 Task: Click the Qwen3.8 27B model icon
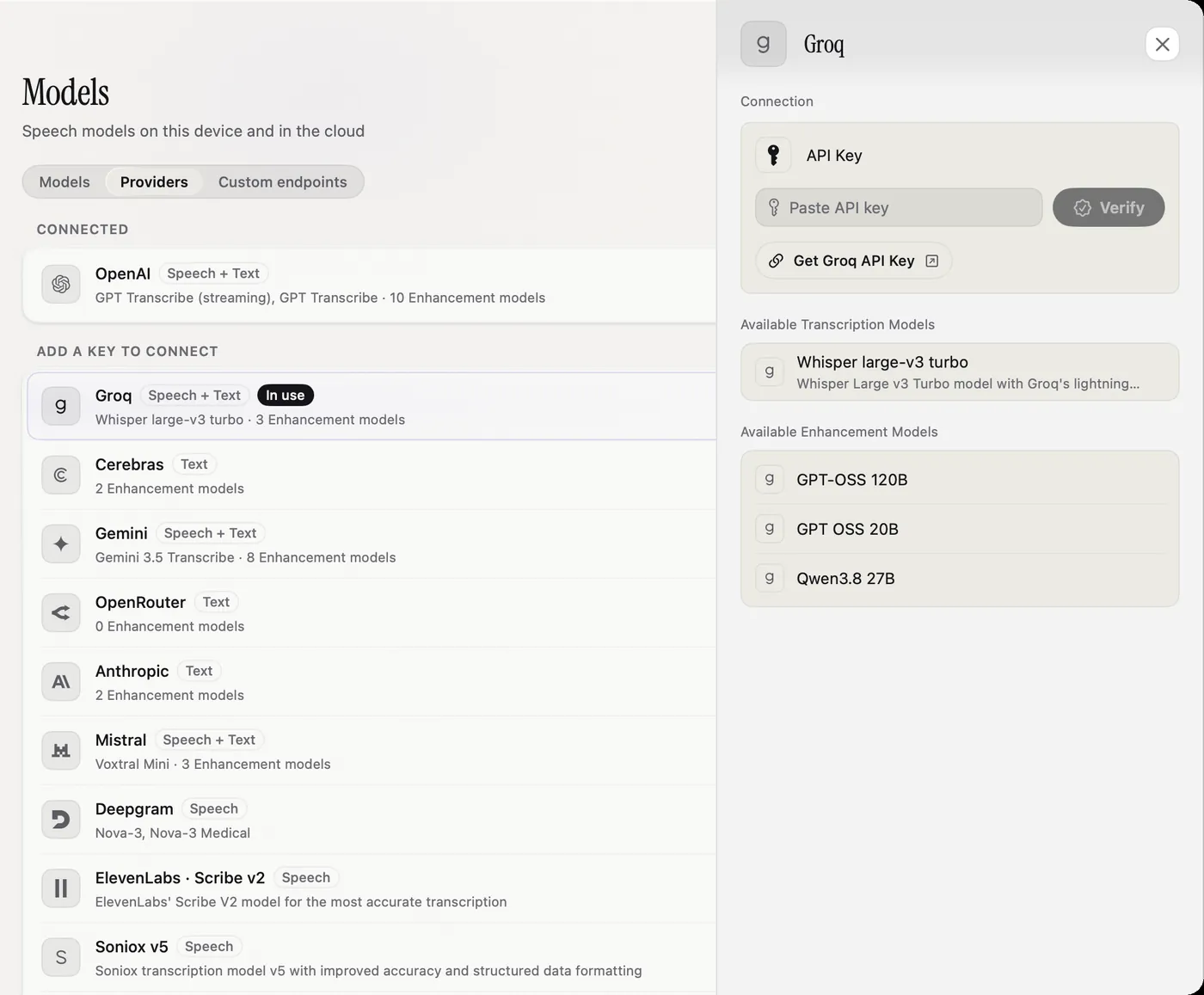[769, 578]
